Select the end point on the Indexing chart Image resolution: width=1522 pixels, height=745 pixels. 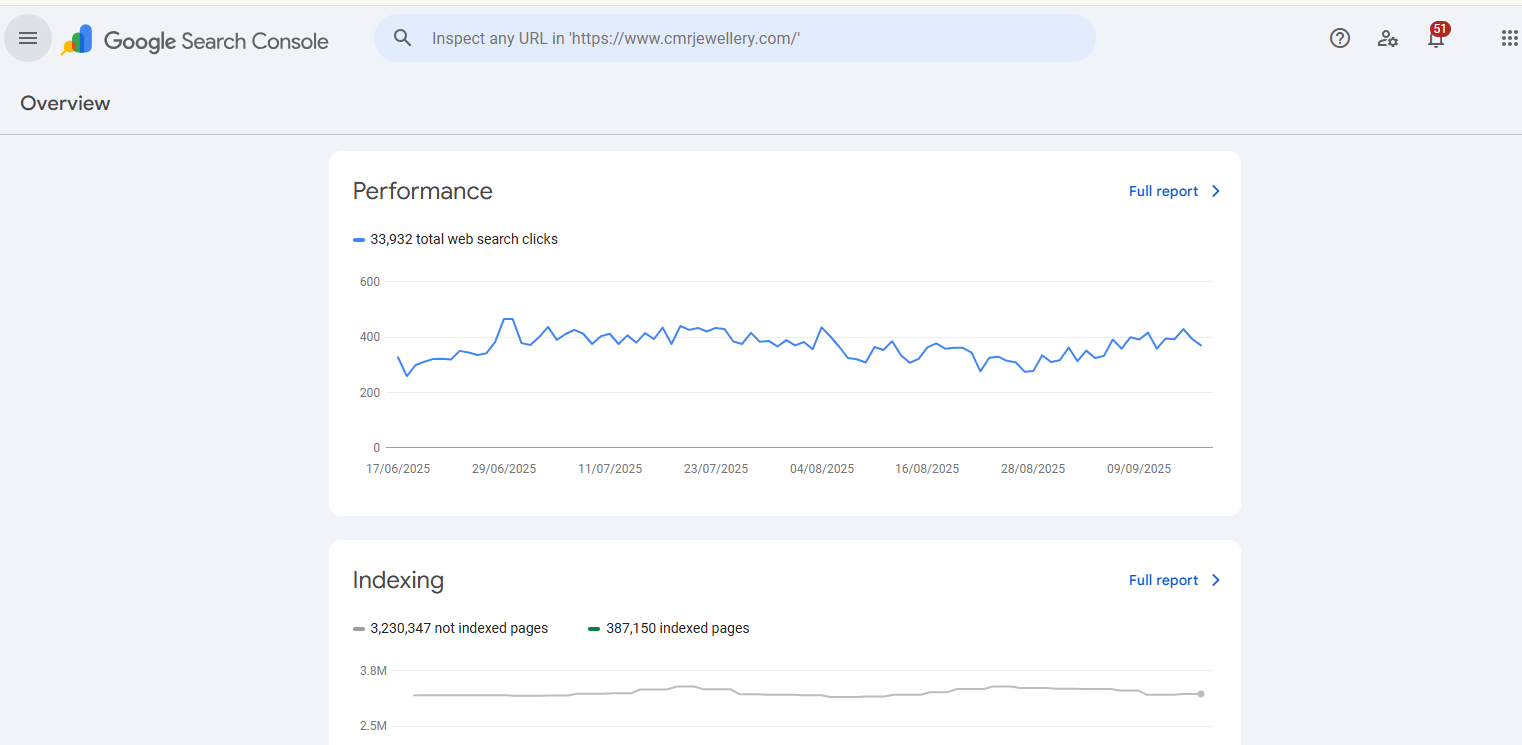point(1201,693)
